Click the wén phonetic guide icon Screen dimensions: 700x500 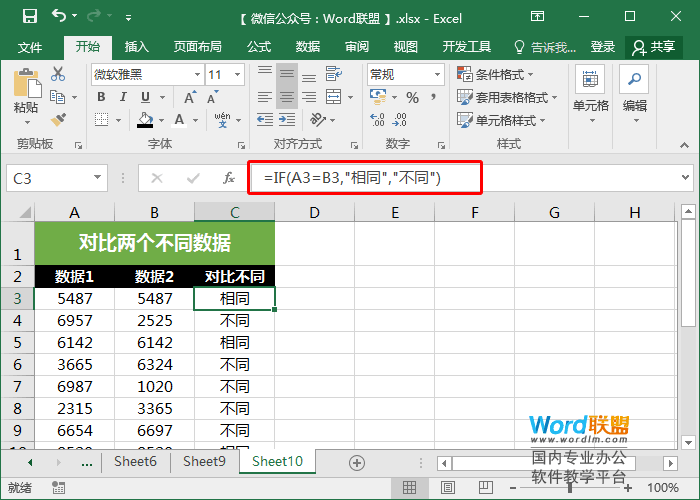pyautogui.click(x=222, y=120)
